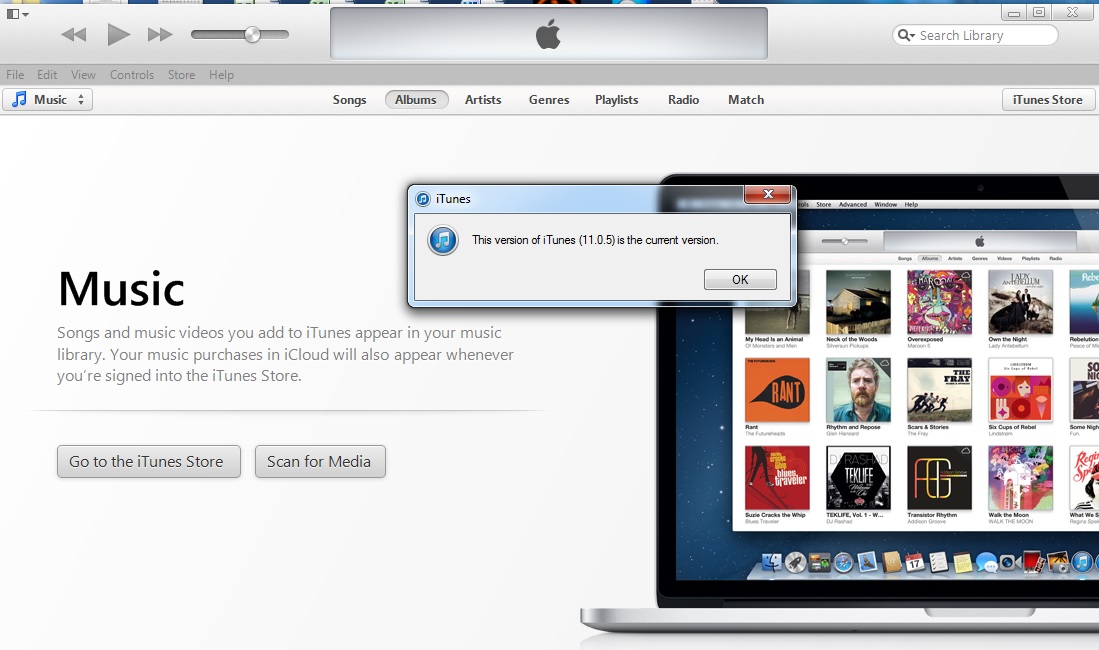Click the Advanced menu on pictured MacBook screen

[x=853, y=205]
